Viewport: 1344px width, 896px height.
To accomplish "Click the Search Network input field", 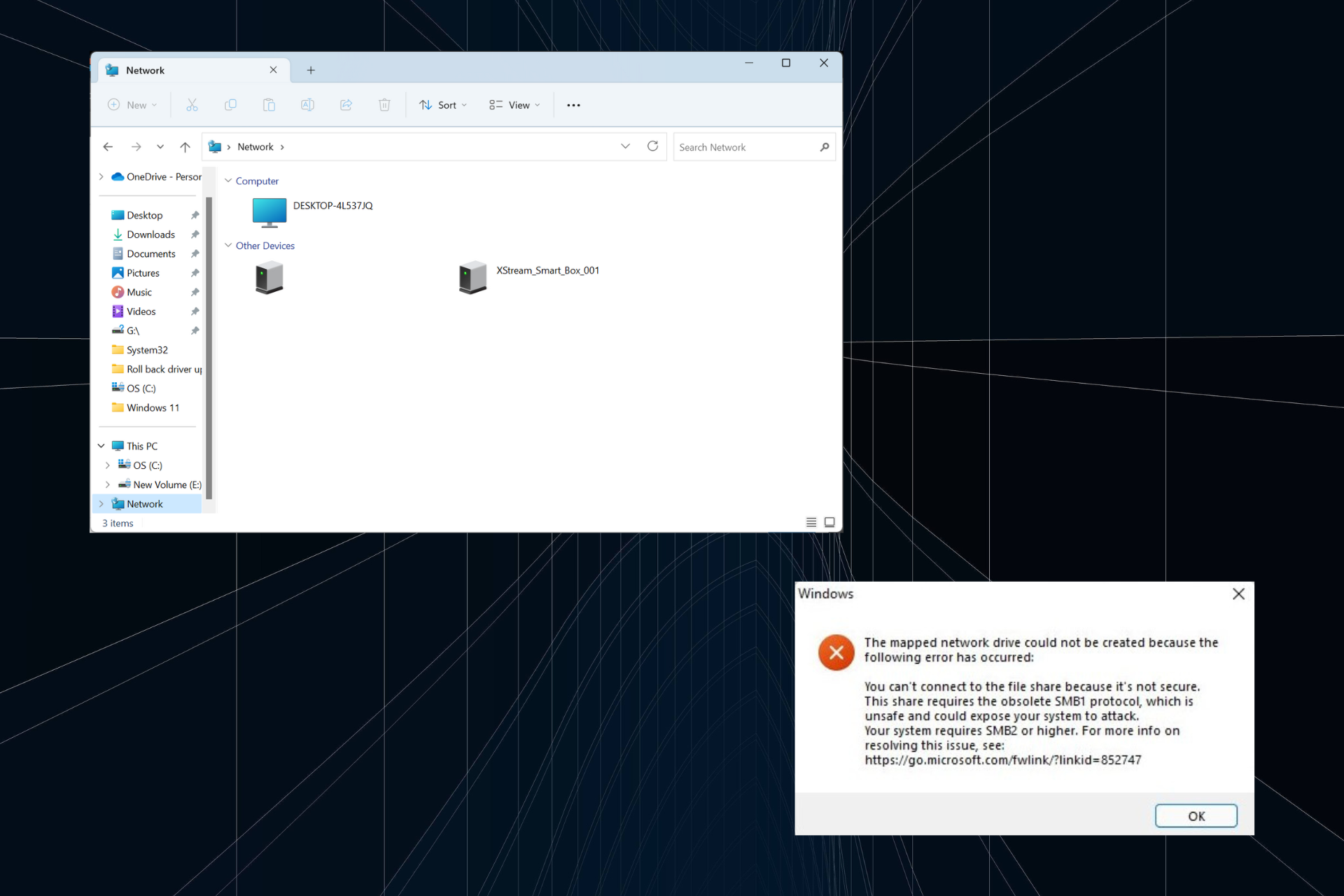I will (743, 147).
